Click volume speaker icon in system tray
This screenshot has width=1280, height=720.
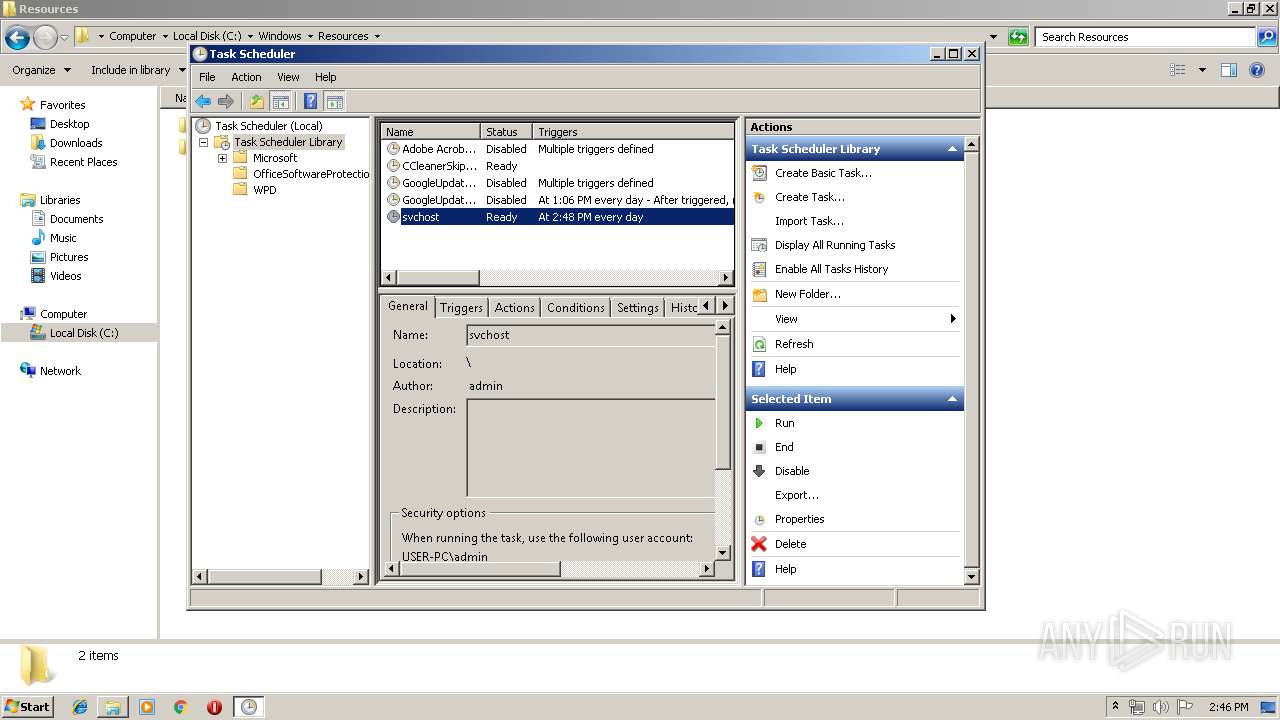1160,707
